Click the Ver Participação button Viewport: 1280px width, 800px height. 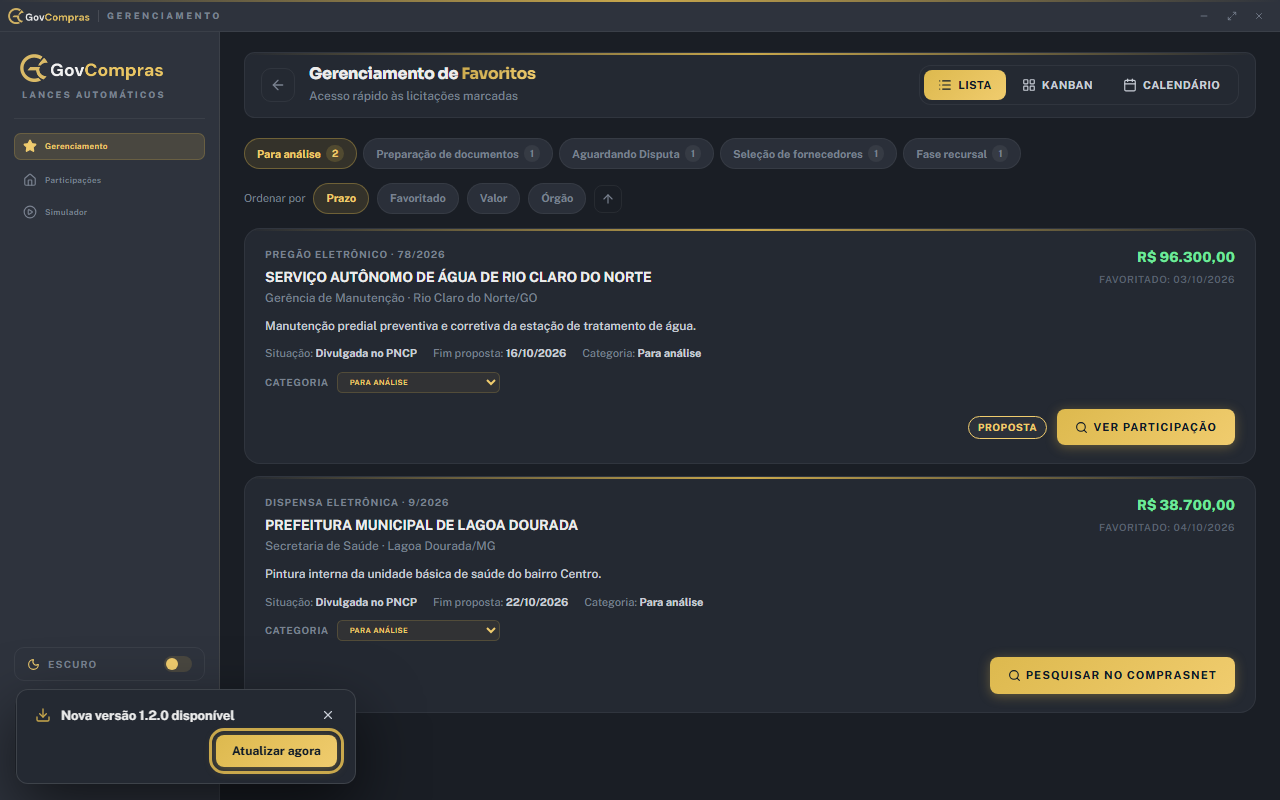coord(1146,427)
